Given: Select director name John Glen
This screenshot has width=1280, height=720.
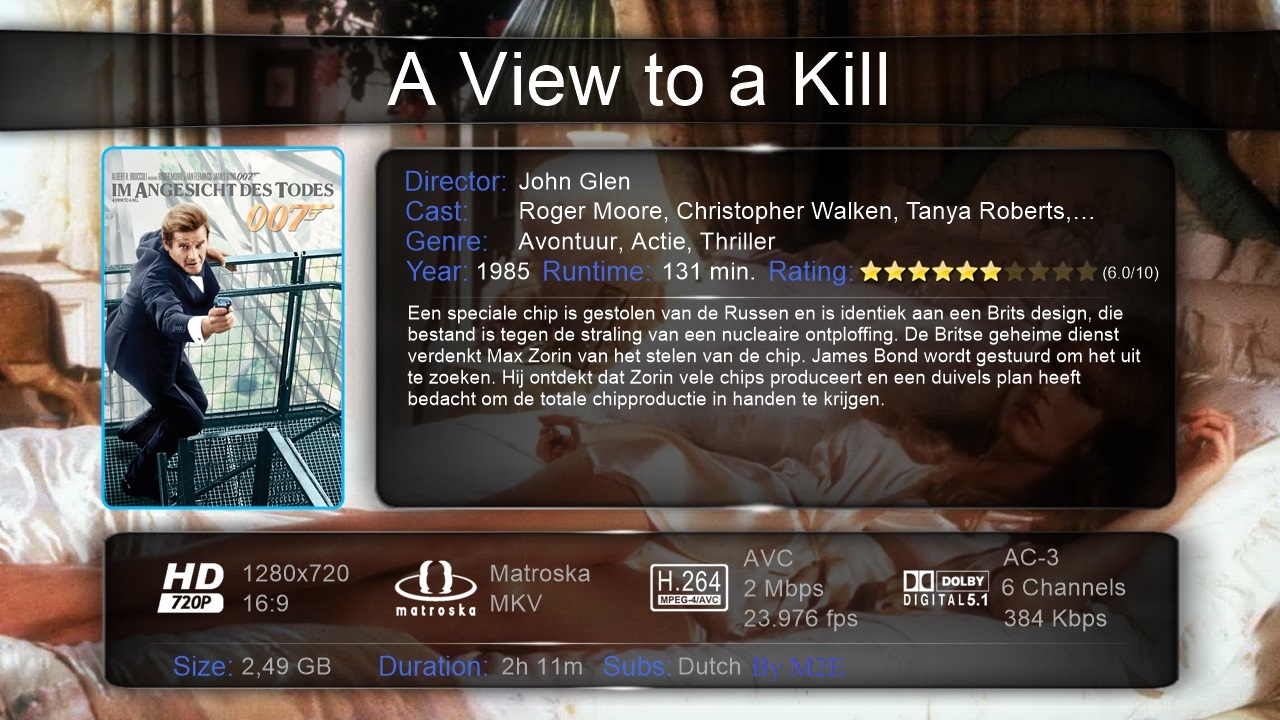Looking at the screenshot, I should pos(575,182).
